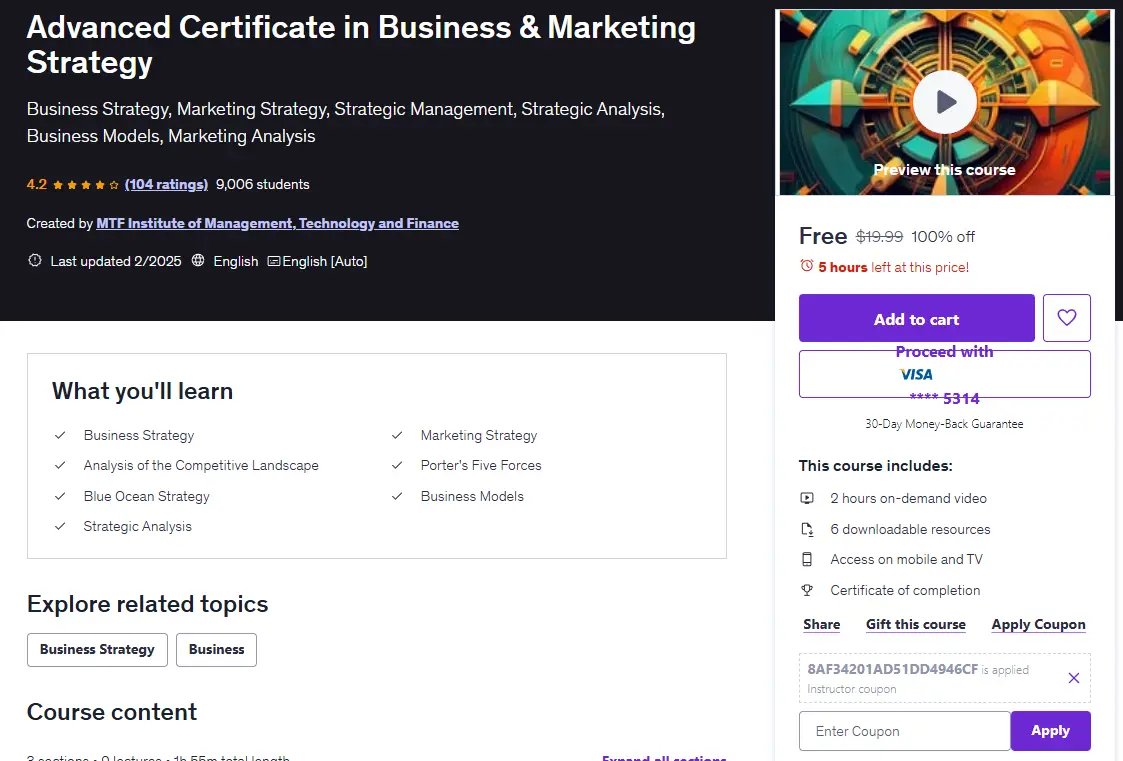Click checkmark next to Blue Ocean Strategy
This screenshot has width=1123, height=761.
[x=60, y=496]
